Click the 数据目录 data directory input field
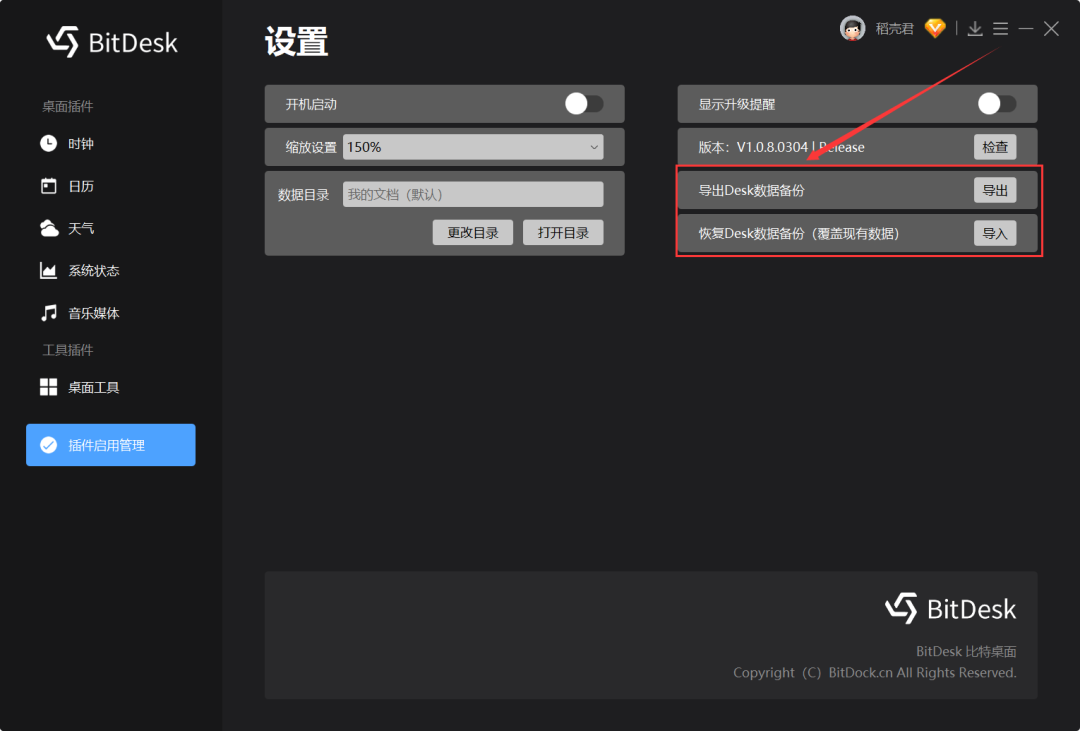This screenshot has height=731, width=1080. 473,193
